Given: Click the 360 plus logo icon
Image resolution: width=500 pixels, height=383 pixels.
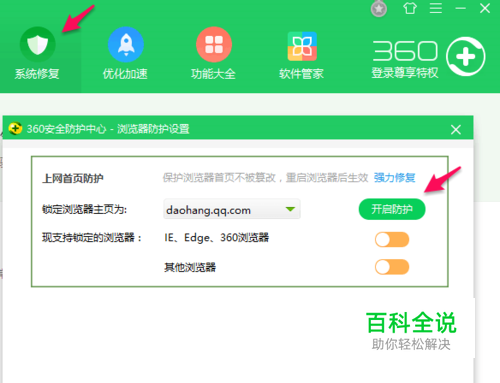Looking at the screenshot, I should click(466, 56).
